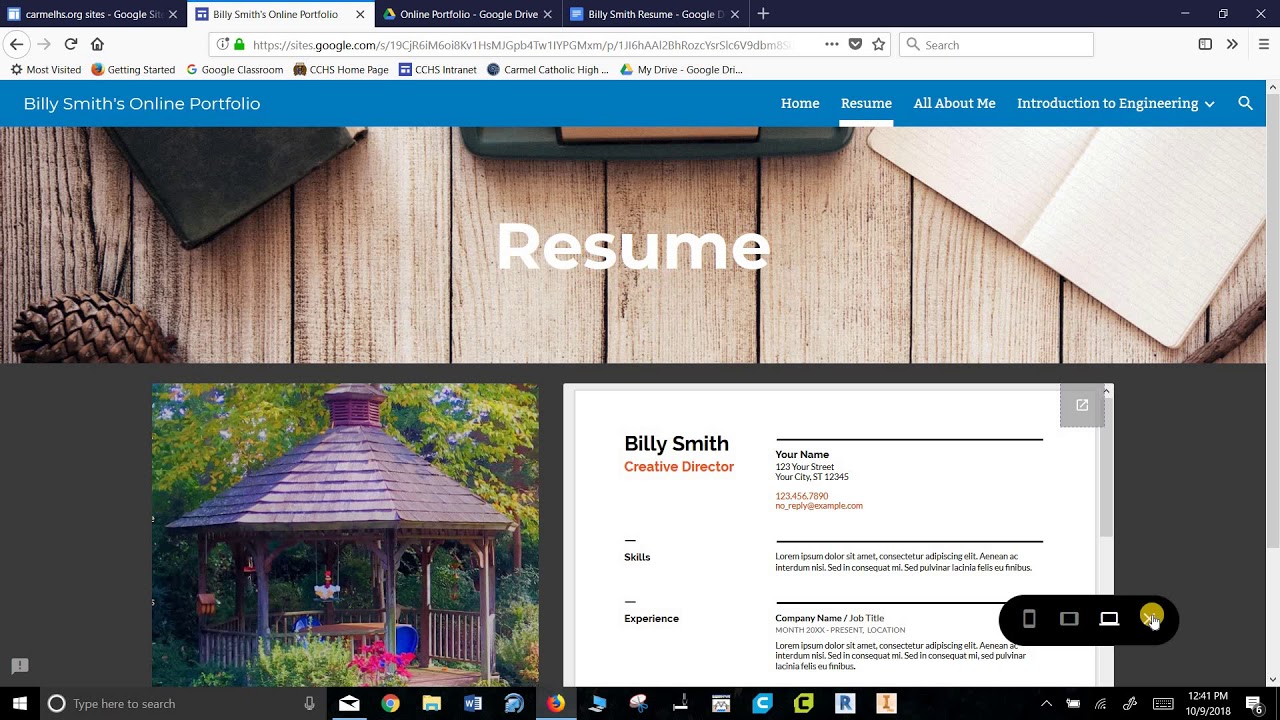Expand Introduction to Engineering submenu
The width and height of the screenshot is (1280, 720).
point(1209,104)
